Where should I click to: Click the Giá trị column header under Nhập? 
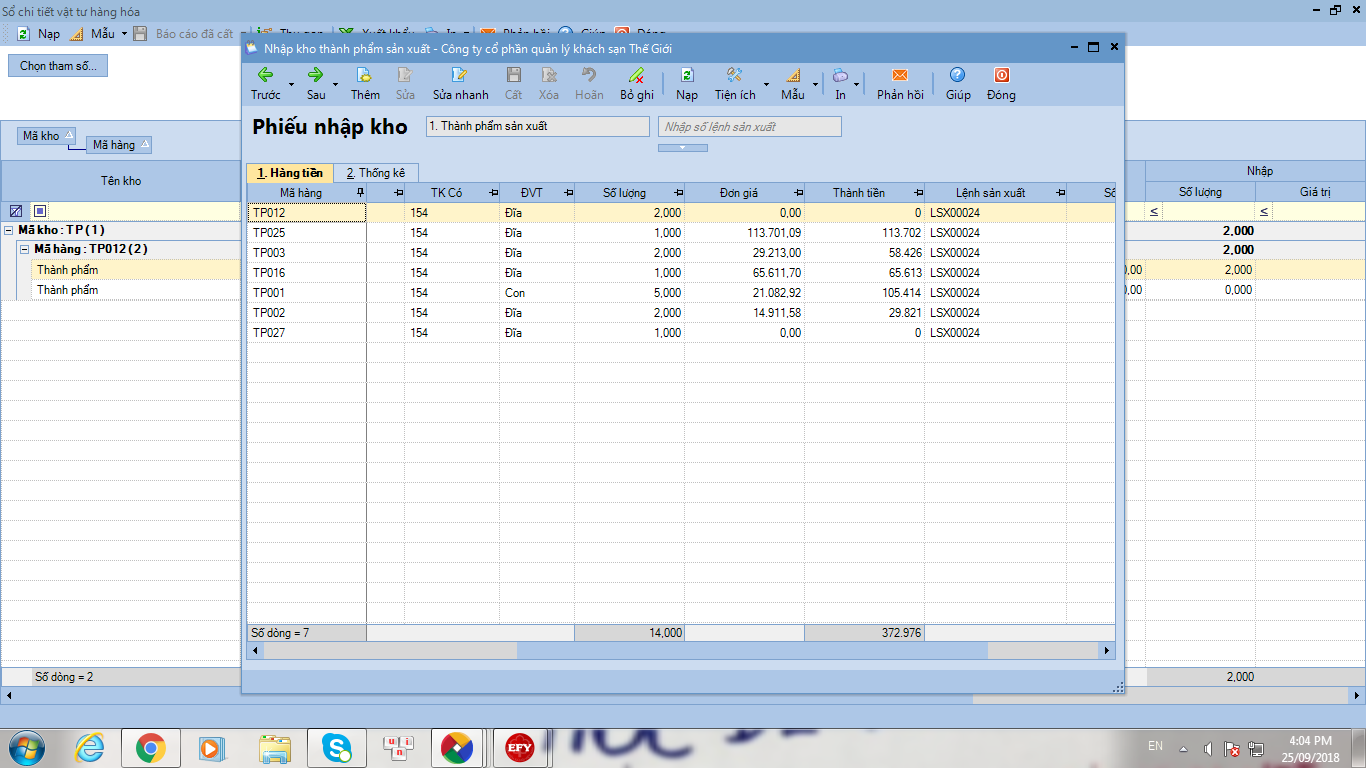[1310, 192]
